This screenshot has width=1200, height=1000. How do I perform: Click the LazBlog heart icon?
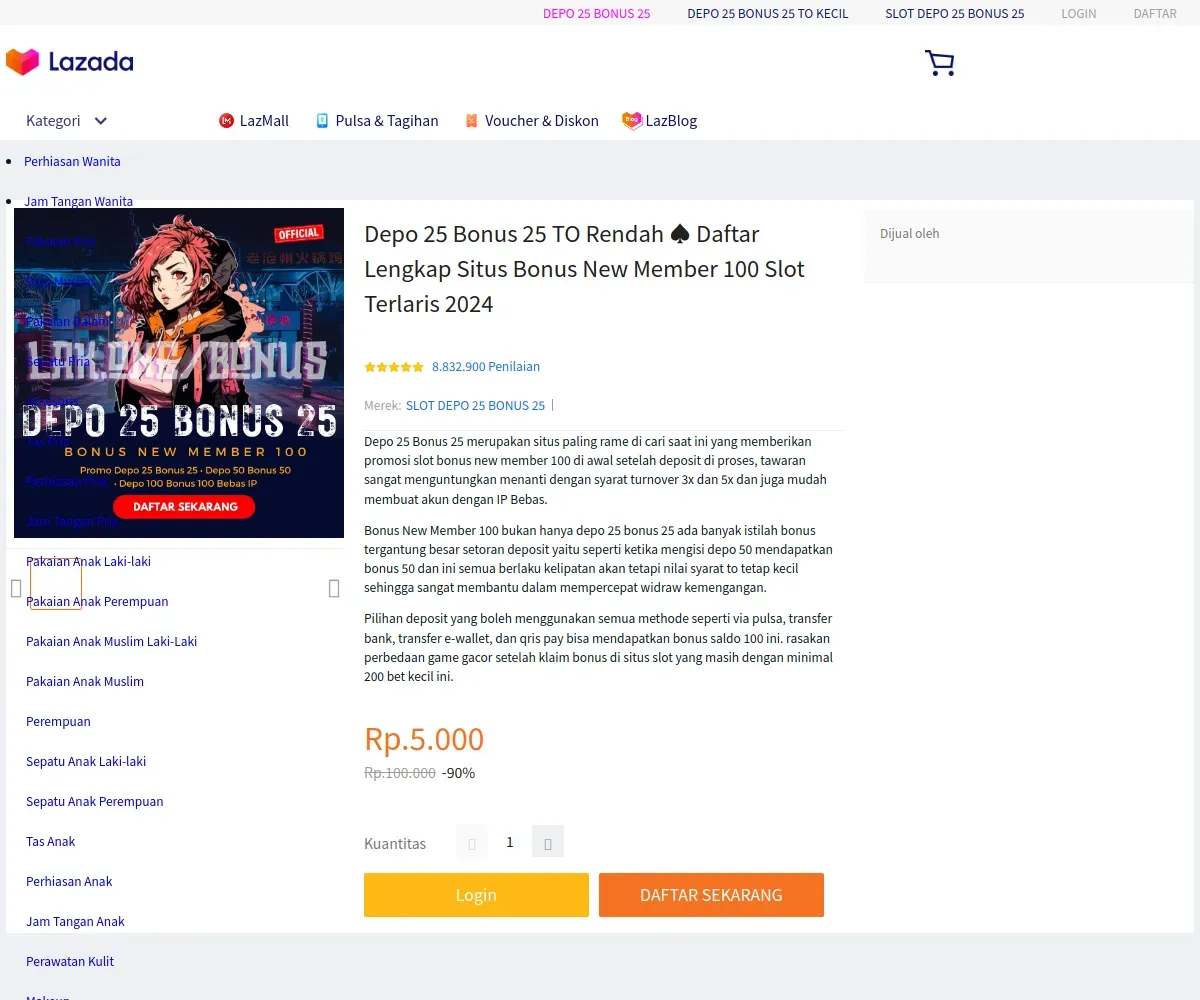click(x=632, y=121)
